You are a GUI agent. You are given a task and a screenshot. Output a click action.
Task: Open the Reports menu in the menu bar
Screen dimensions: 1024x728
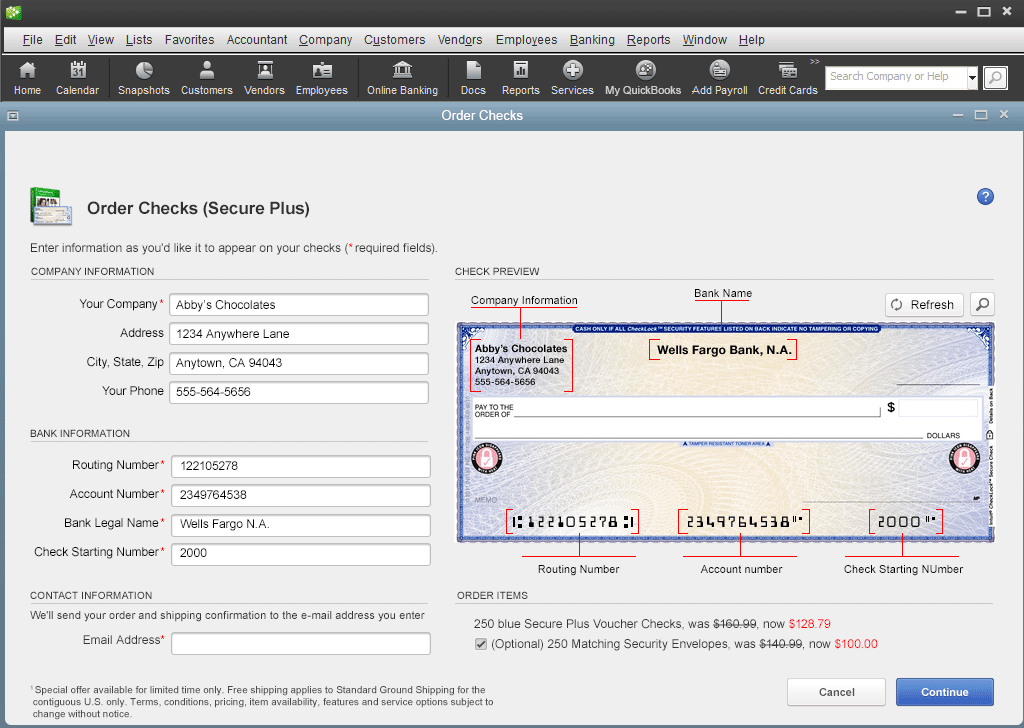(x=648, y=40)
